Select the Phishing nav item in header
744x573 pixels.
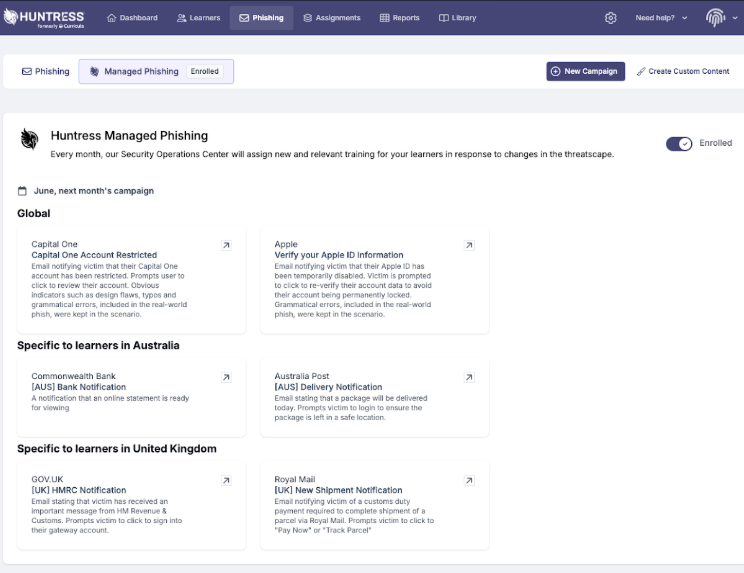point(261,18)
